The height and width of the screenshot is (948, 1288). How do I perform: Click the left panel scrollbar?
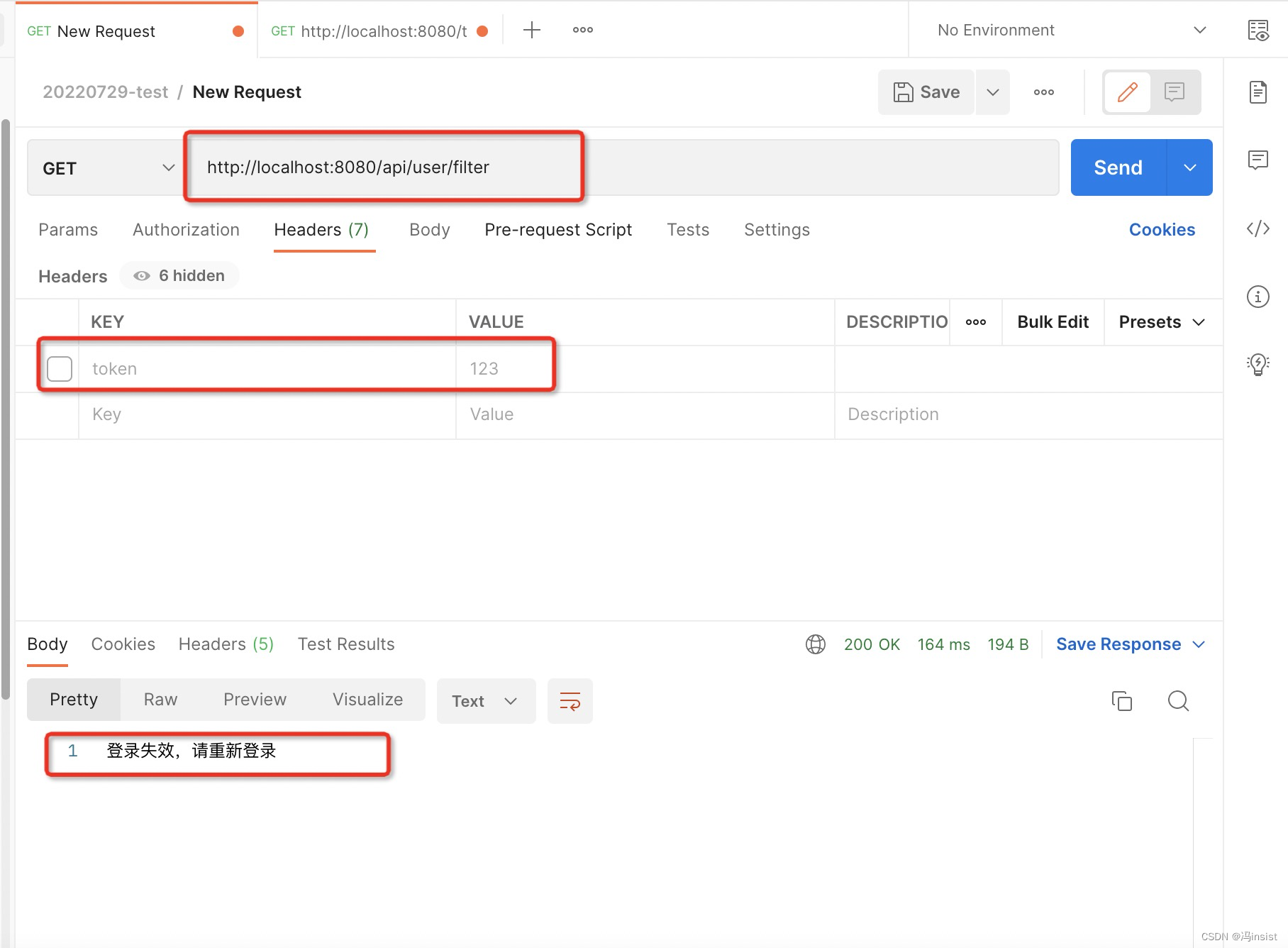(x=6, y=409)
